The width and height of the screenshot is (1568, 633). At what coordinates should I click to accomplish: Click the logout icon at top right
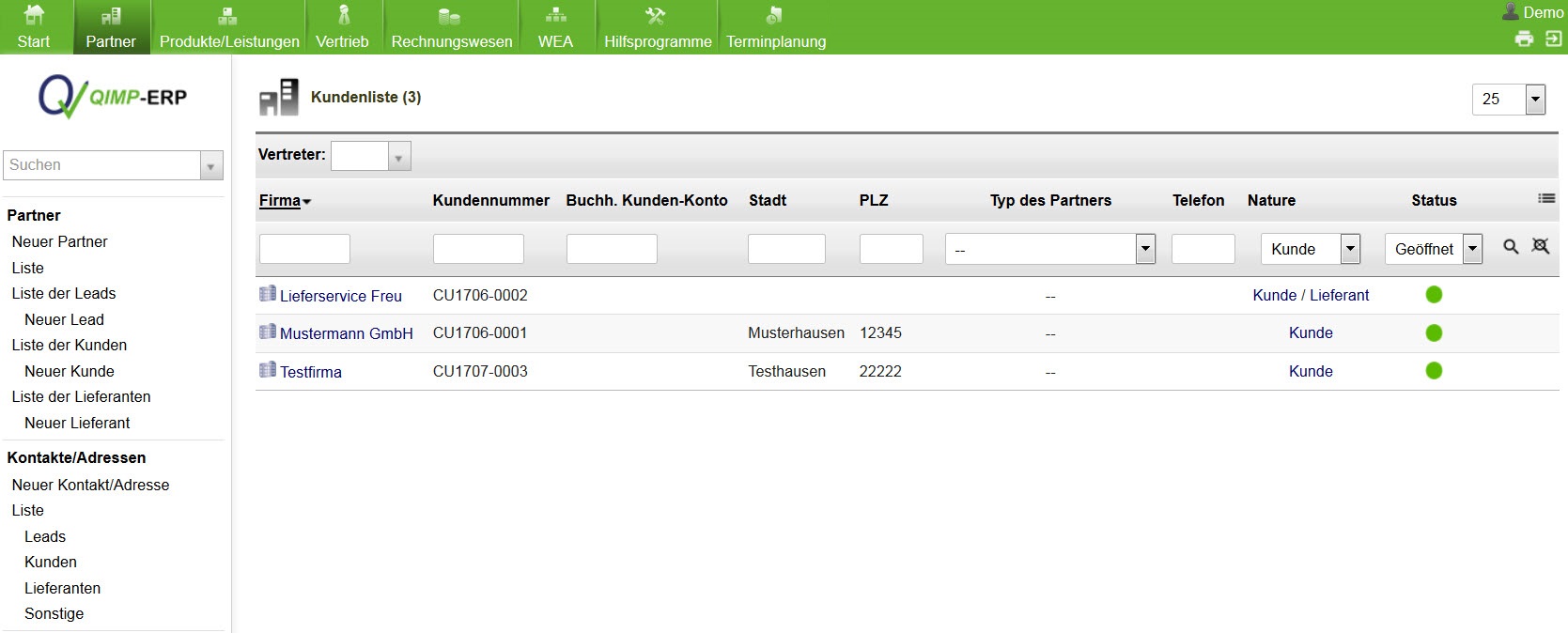pos(1553,39)
